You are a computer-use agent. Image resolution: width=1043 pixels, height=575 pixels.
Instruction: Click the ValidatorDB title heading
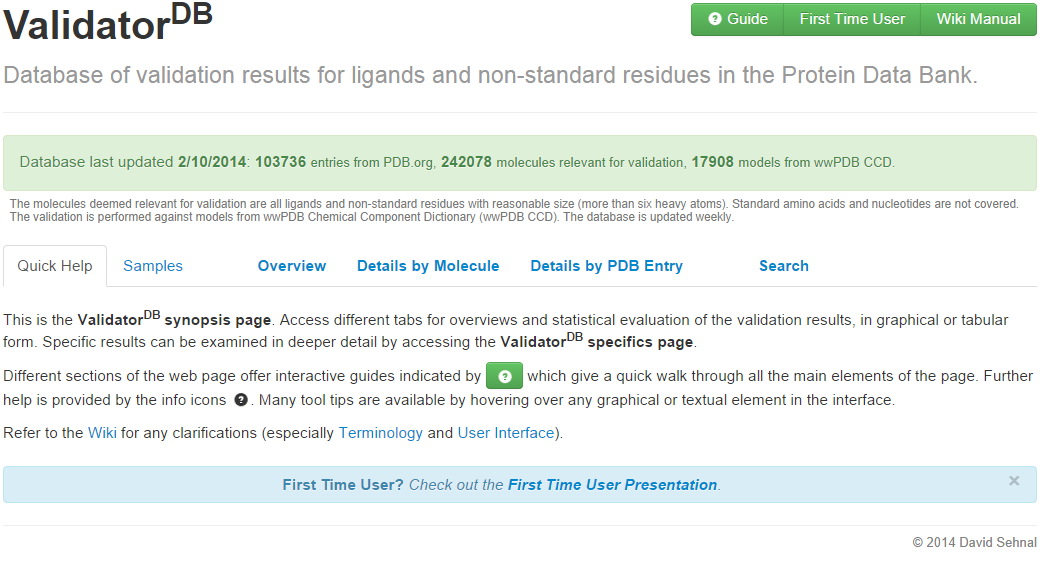(x=108, y=23)
